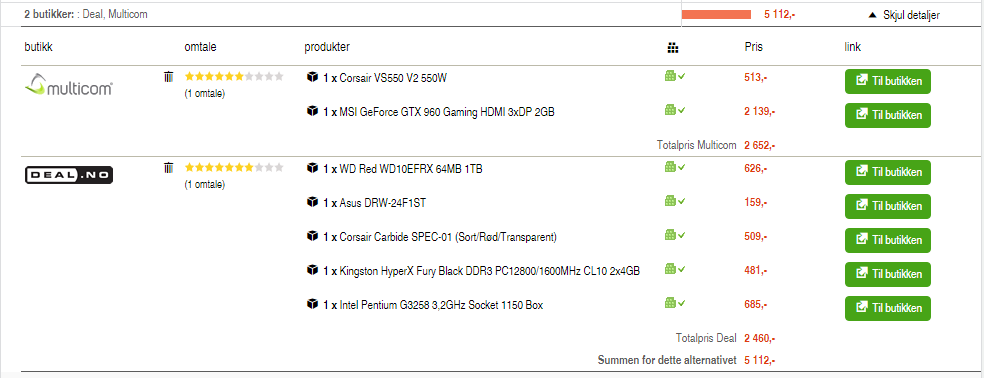Click the stock status icon for Kingston HyperX Fury
This screenshot has height=378, width=984.
coord(675,269)
